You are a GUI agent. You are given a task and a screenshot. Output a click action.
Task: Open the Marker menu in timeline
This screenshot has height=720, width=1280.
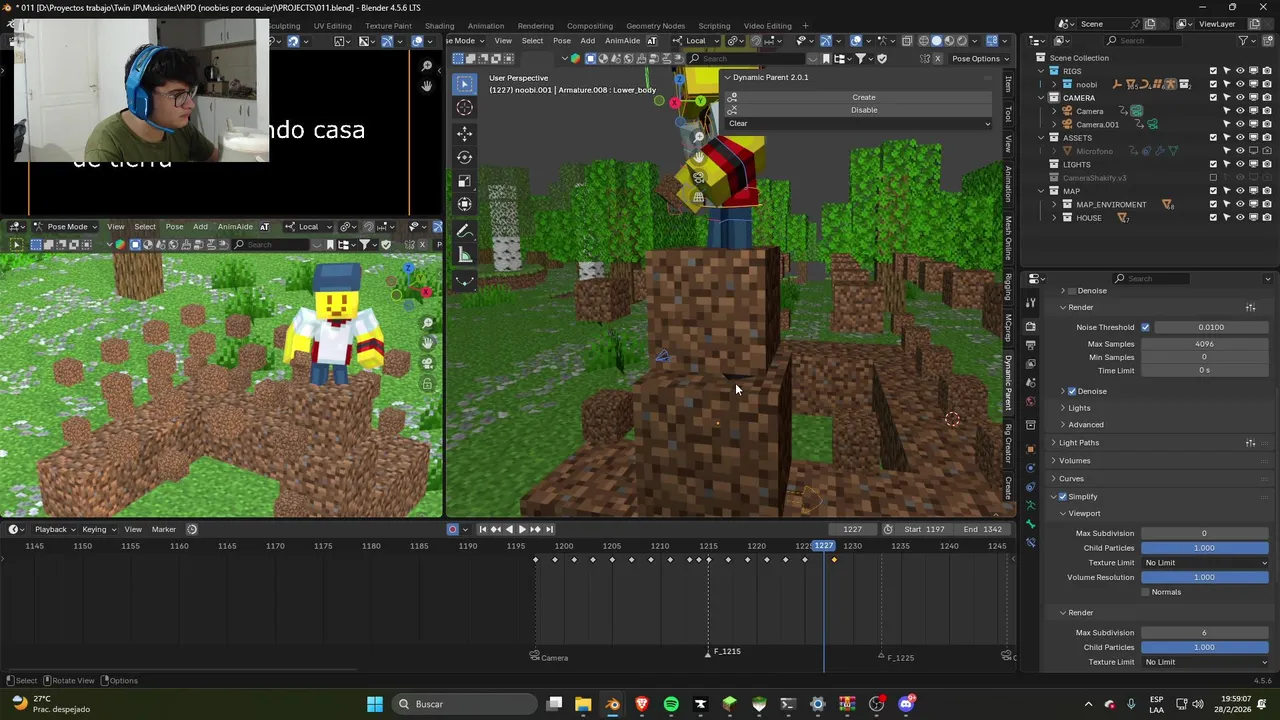pyautogui.click(x=164, y=529)
